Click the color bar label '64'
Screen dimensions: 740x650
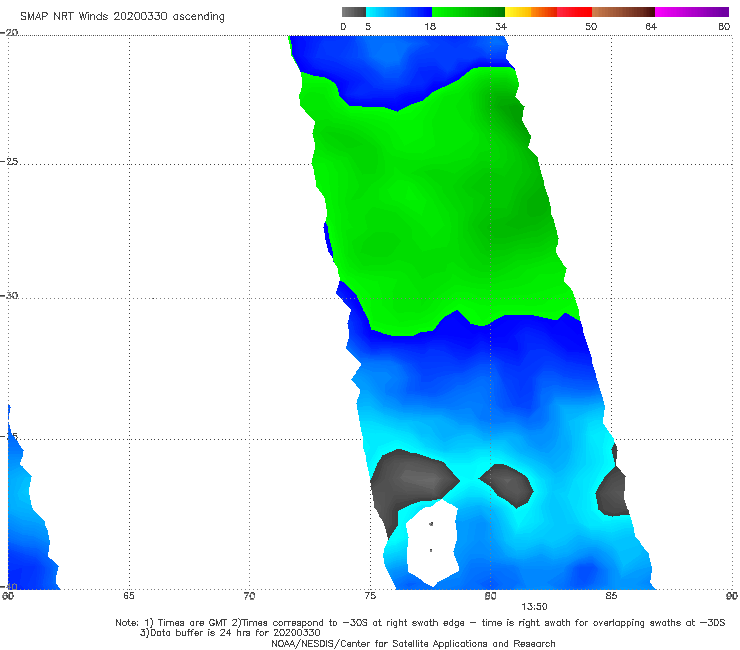pos(651,26)
